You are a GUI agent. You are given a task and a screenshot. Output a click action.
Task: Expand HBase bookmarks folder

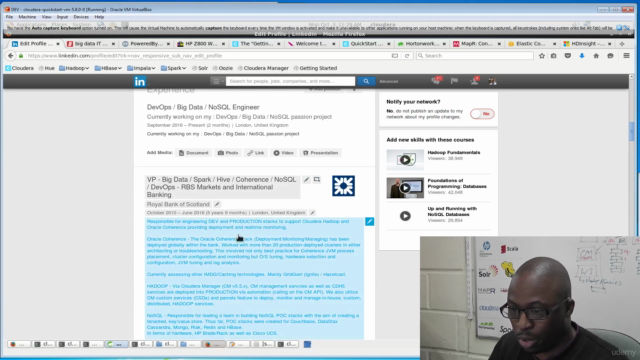tap(108, 68)
